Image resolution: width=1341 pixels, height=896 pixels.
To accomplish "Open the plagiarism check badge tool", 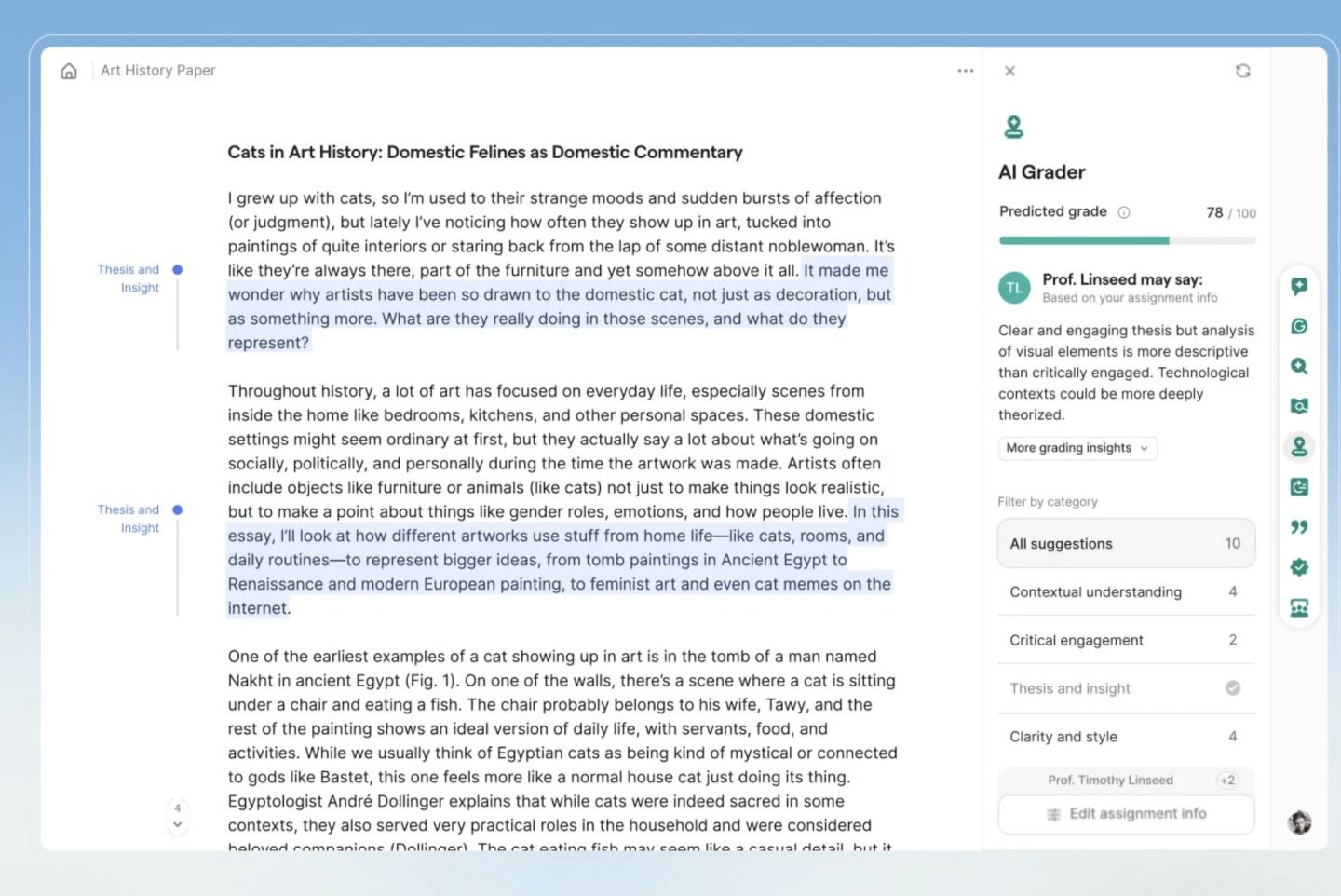I will pyautogui.click(x=1299, y=566).
